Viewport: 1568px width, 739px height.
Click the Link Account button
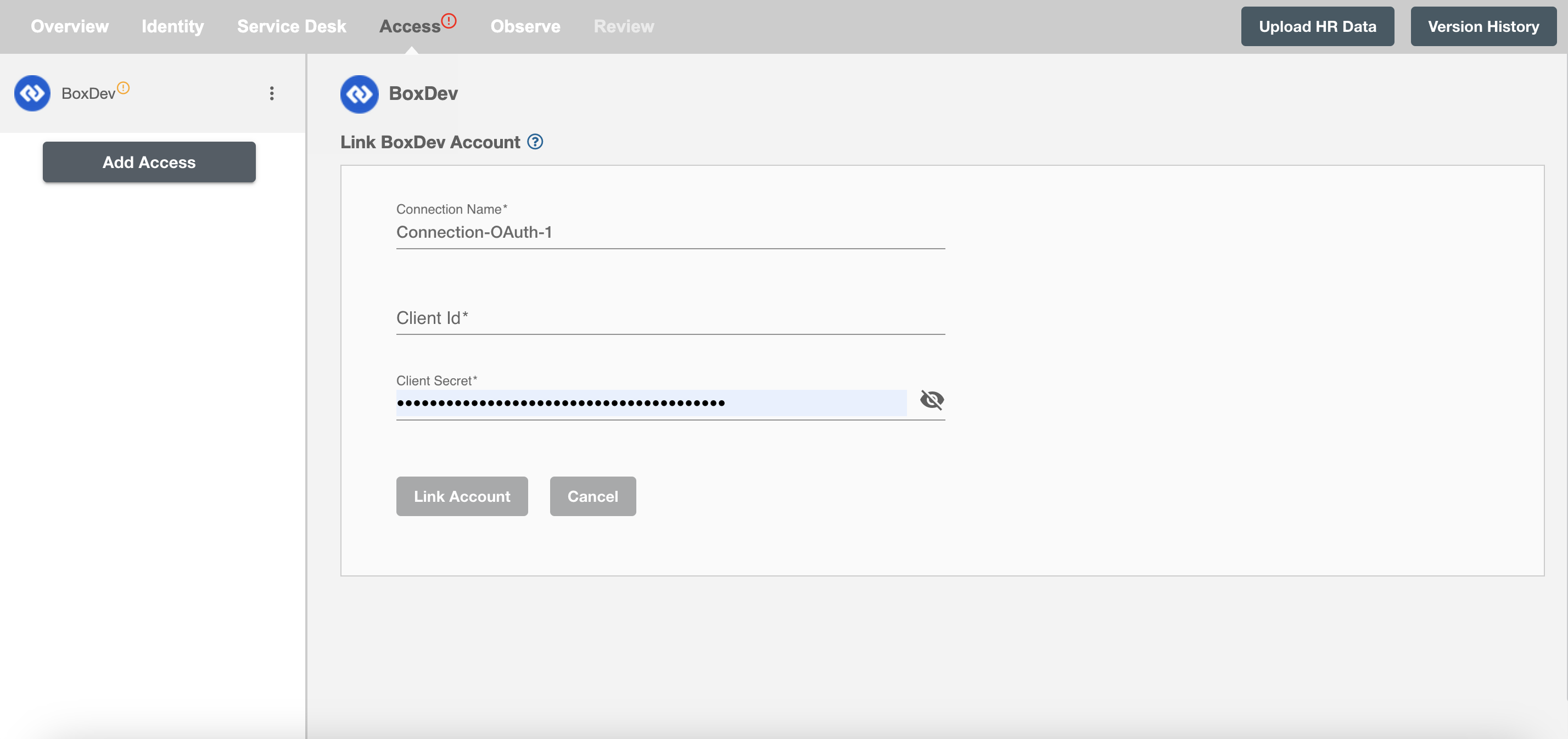point(462,496)
